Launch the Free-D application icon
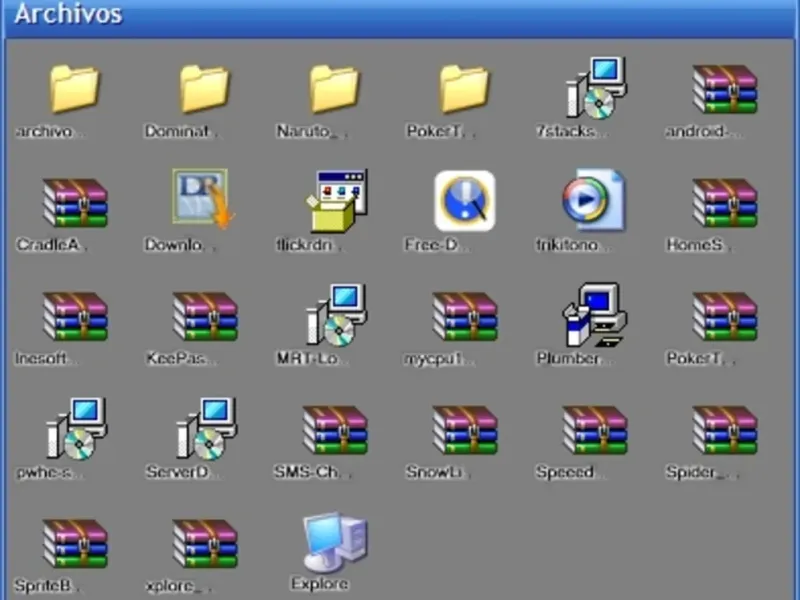Screen dimensions: 800x600 [x=465, y=201]
